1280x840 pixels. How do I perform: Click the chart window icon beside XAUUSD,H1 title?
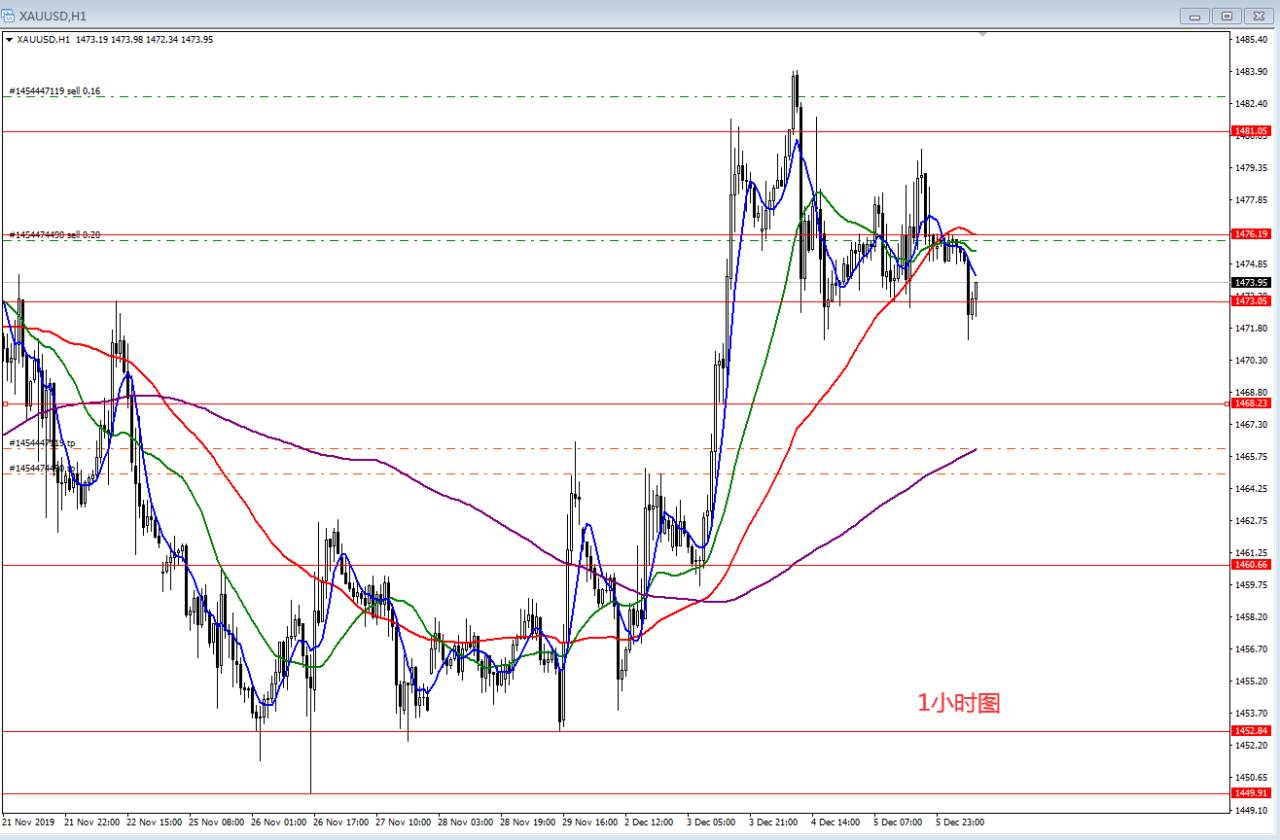click(10, 15)
